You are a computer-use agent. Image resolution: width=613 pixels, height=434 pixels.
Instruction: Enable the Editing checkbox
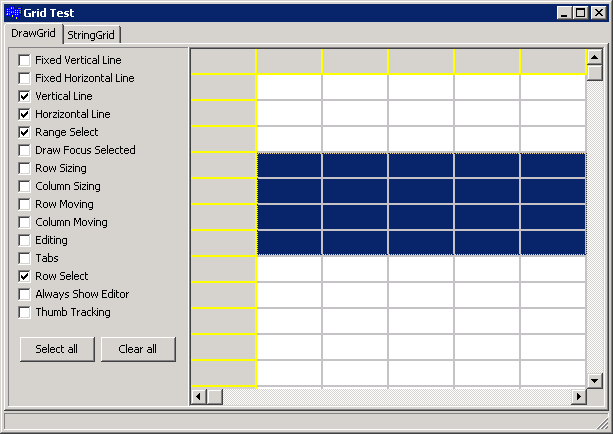point(24,240)
